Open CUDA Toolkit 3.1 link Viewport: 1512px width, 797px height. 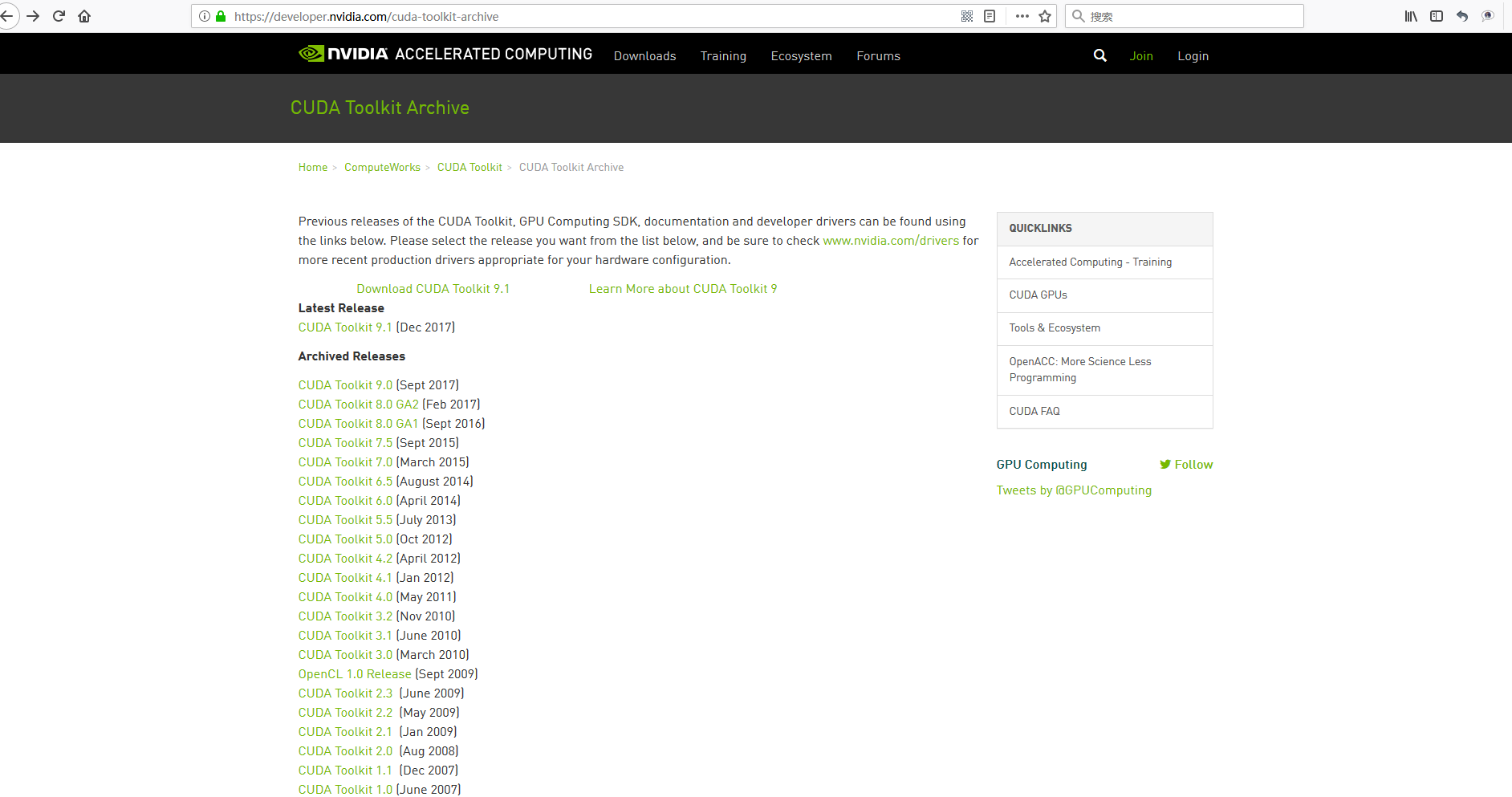coord(345,636)
